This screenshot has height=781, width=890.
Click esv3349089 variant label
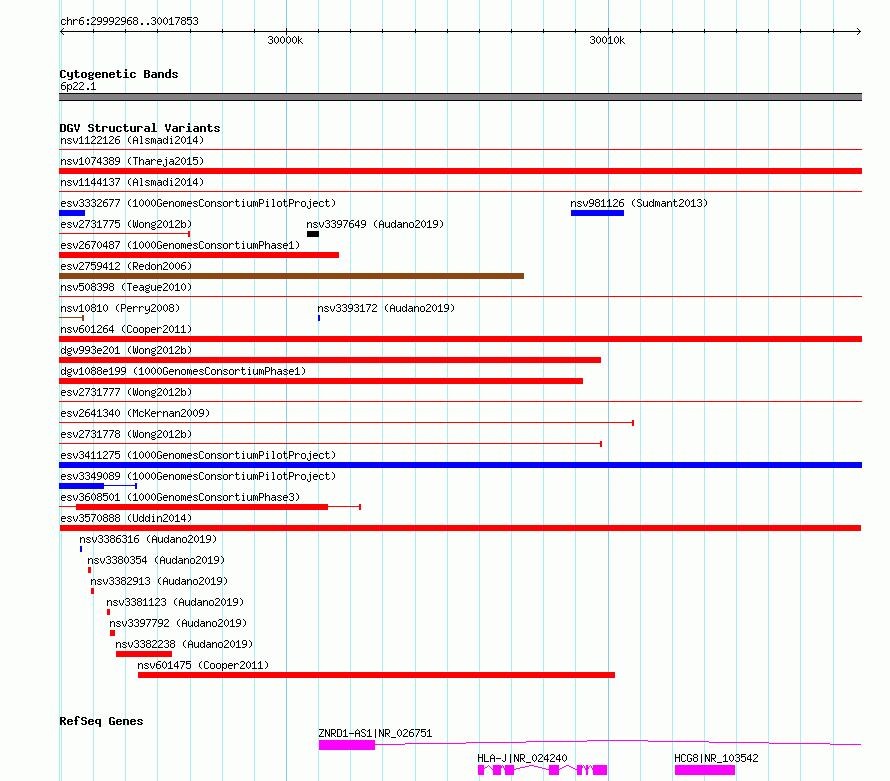pos(198,476)
